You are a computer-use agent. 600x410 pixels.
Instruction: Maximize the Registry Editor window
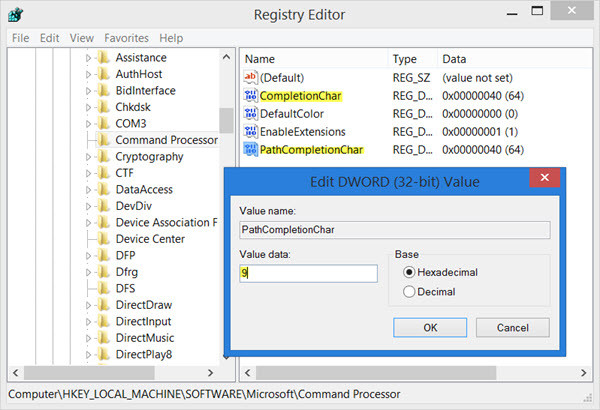click(537, 11)
